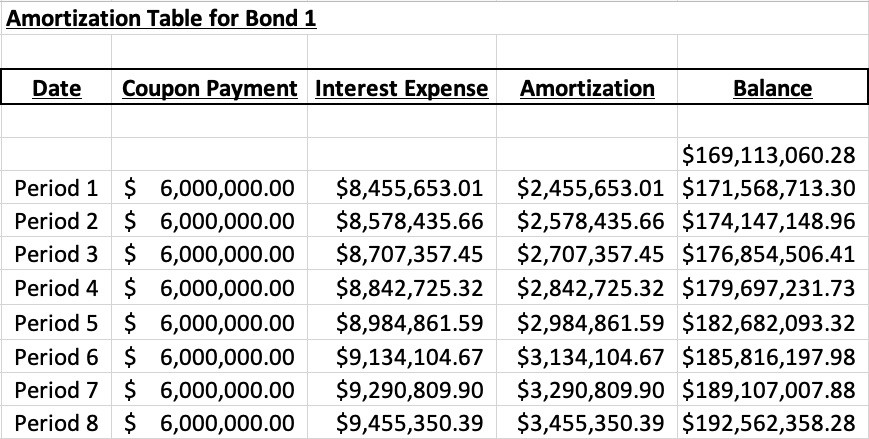Click the Period 5 row label
Viewport: 869px width, 439px height.
pos(57,322)
